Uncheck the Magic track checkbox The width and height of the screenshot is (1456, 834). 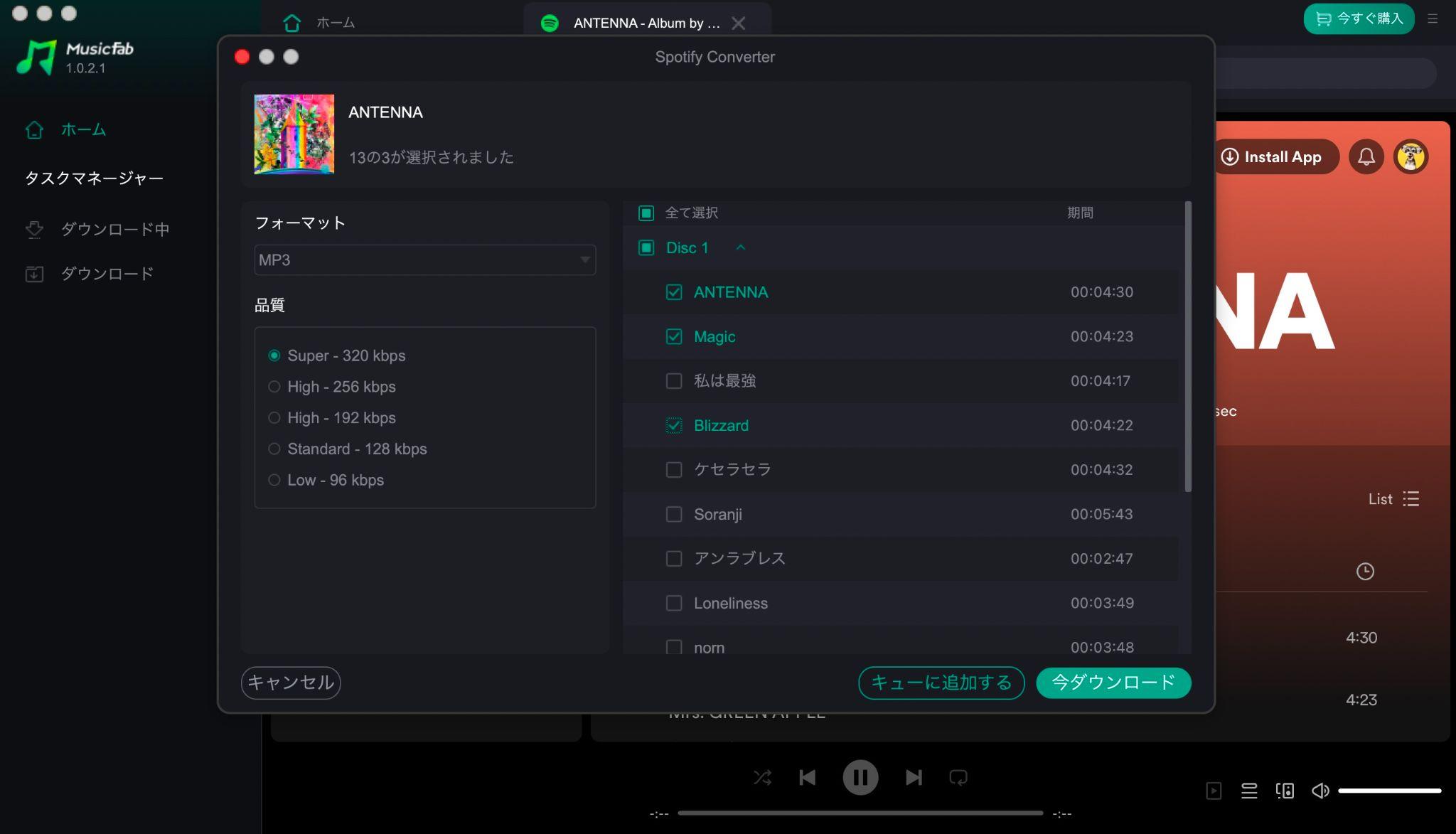tap(674, 336)
